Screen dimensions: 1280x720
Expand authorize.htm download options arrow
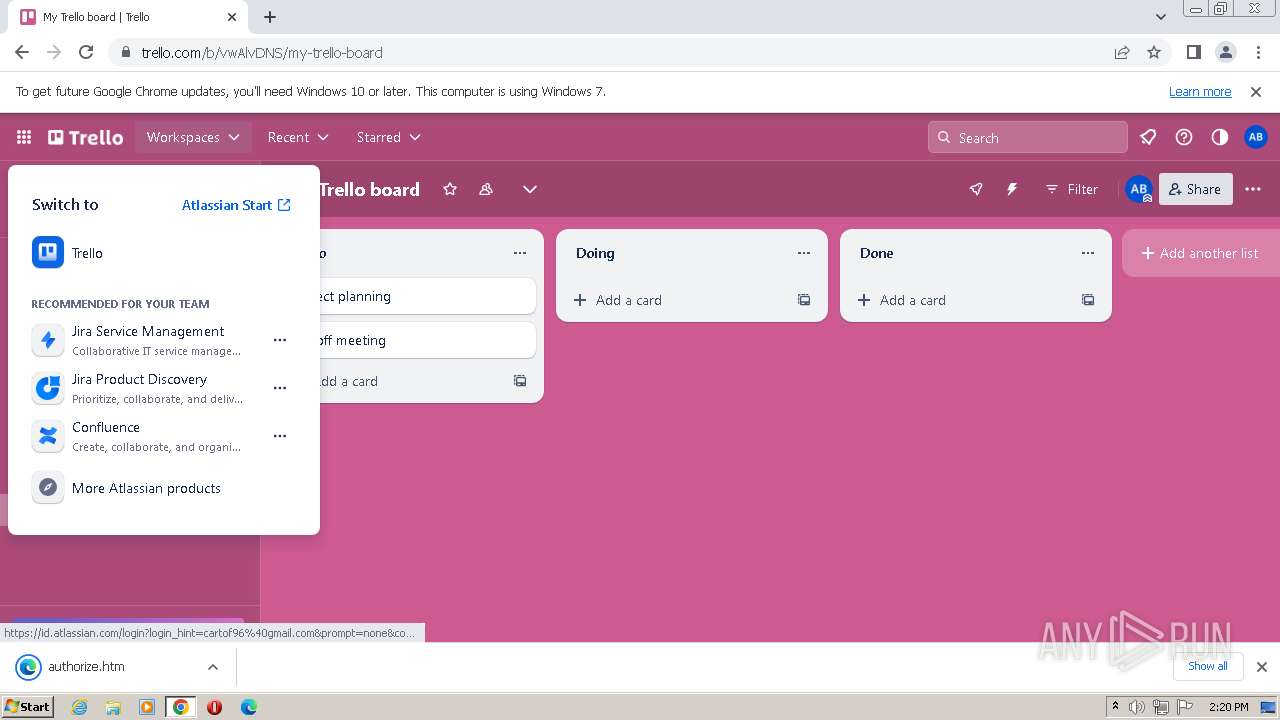pyautogui.click(x=213, y=667)
